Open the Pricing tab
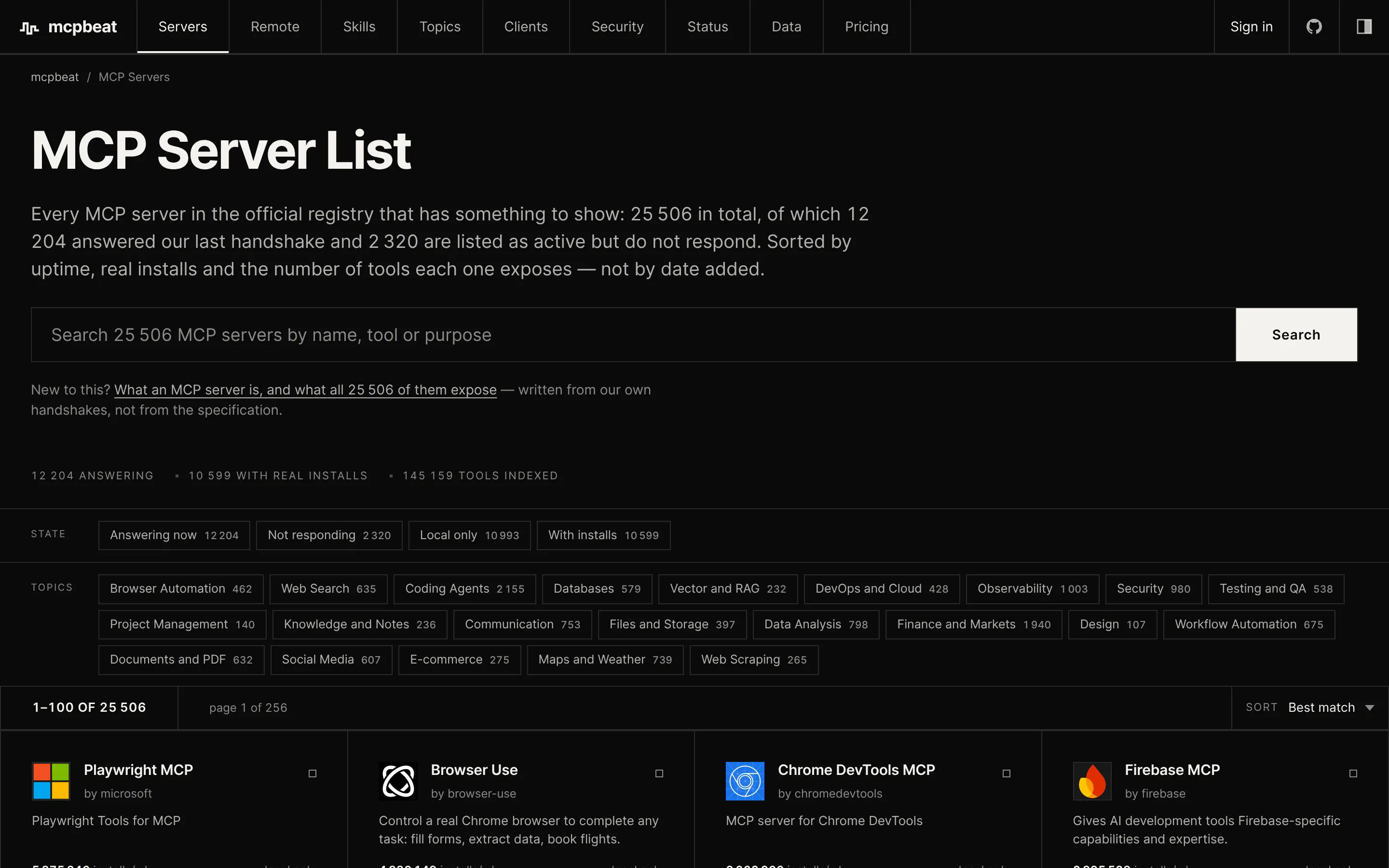The width and height of the screenshot is (1389, 868). click(x=867, y=27)
